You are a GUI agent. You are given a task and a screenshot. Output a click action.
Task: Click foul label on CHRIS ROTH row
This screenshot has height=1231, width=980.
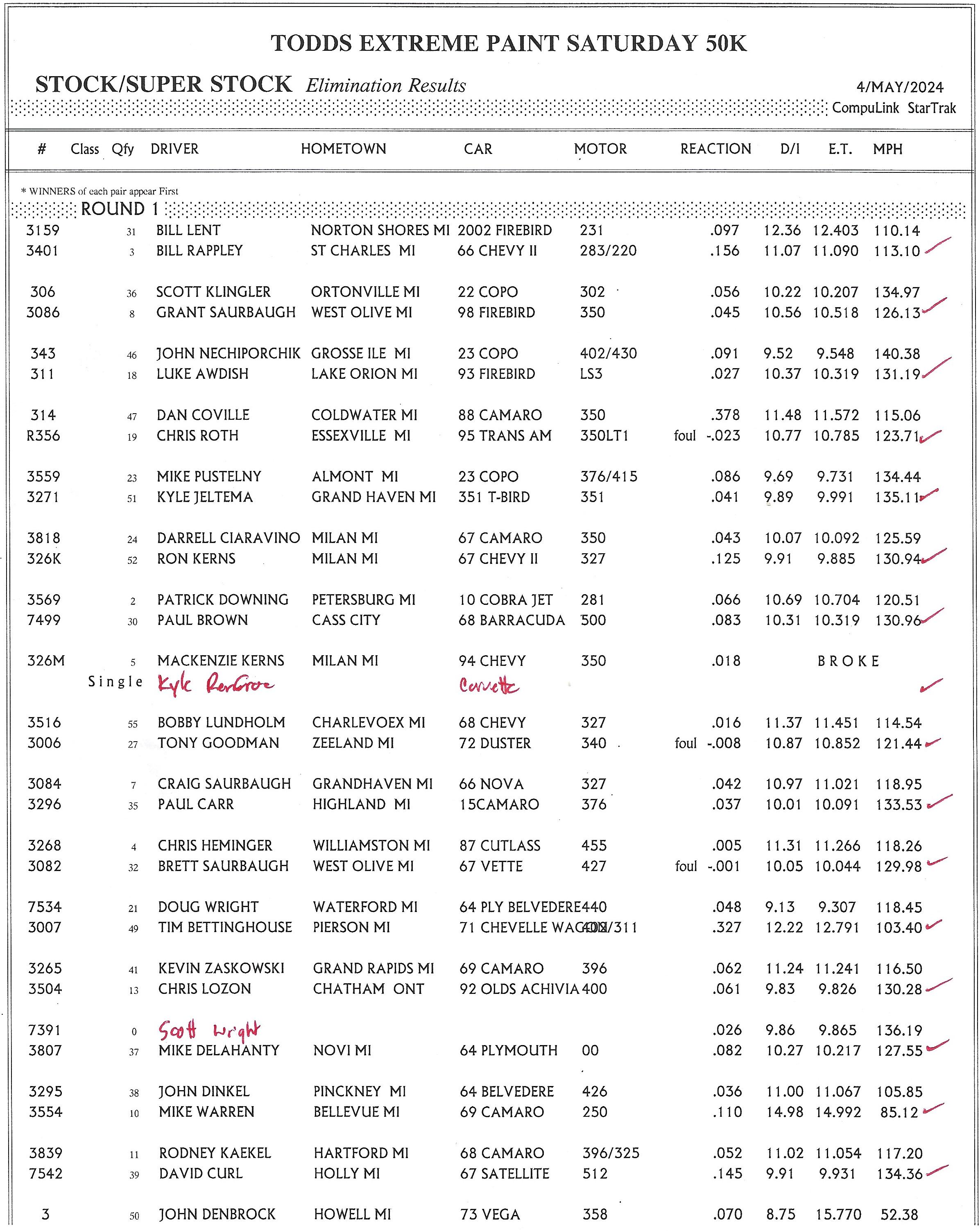tap(684, 436)
